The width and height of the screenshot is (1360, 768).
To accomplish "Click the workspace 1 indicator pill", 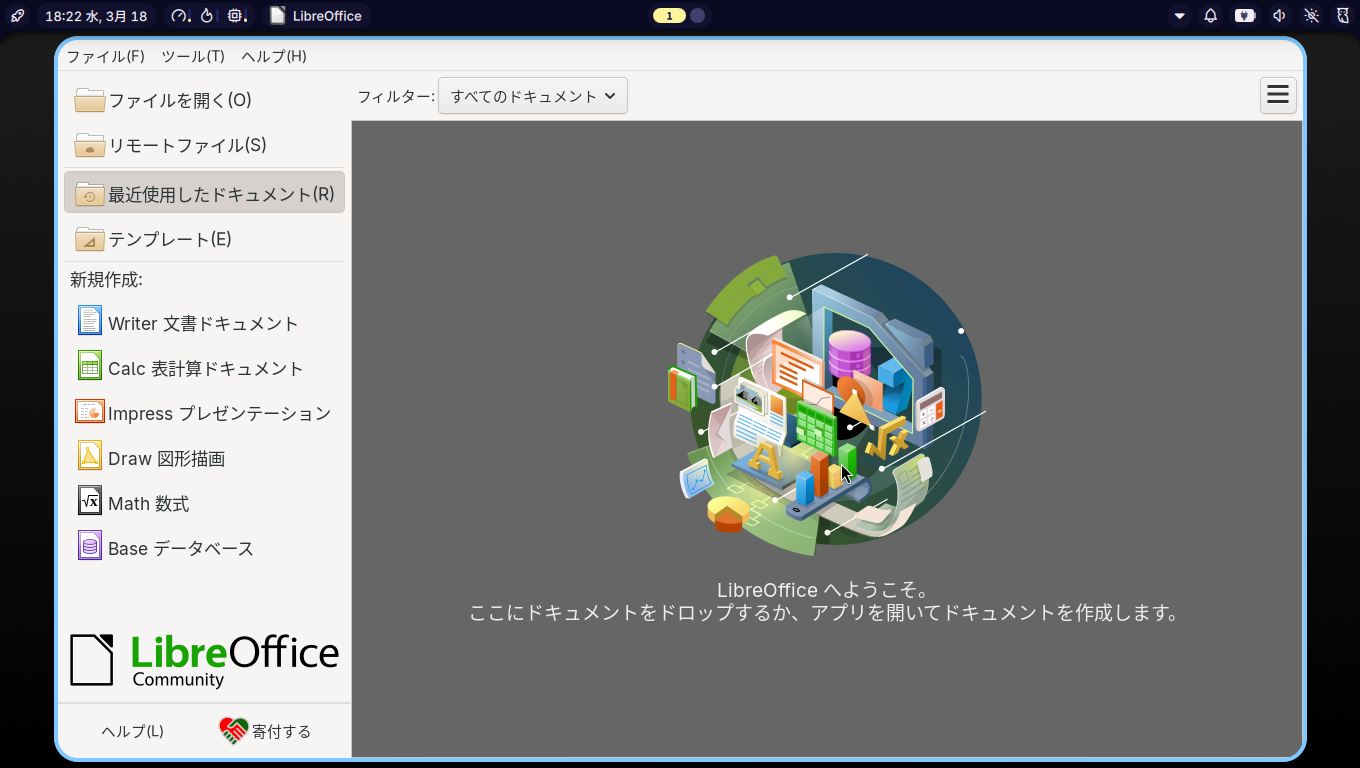I will point(669,16).
